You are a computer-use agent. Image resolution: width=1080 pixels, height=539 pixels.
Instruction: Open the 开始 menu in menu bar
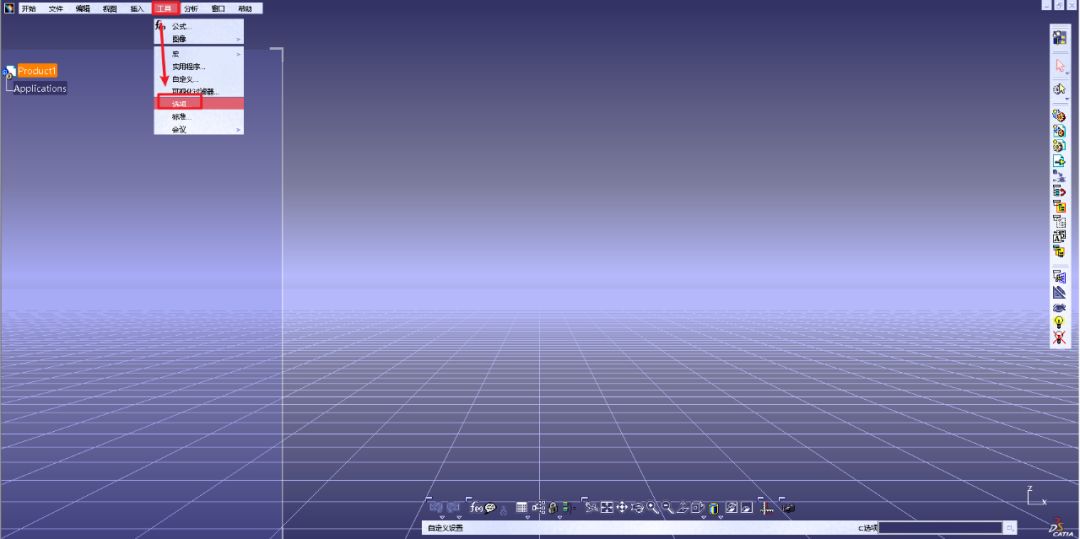[28, 8]
